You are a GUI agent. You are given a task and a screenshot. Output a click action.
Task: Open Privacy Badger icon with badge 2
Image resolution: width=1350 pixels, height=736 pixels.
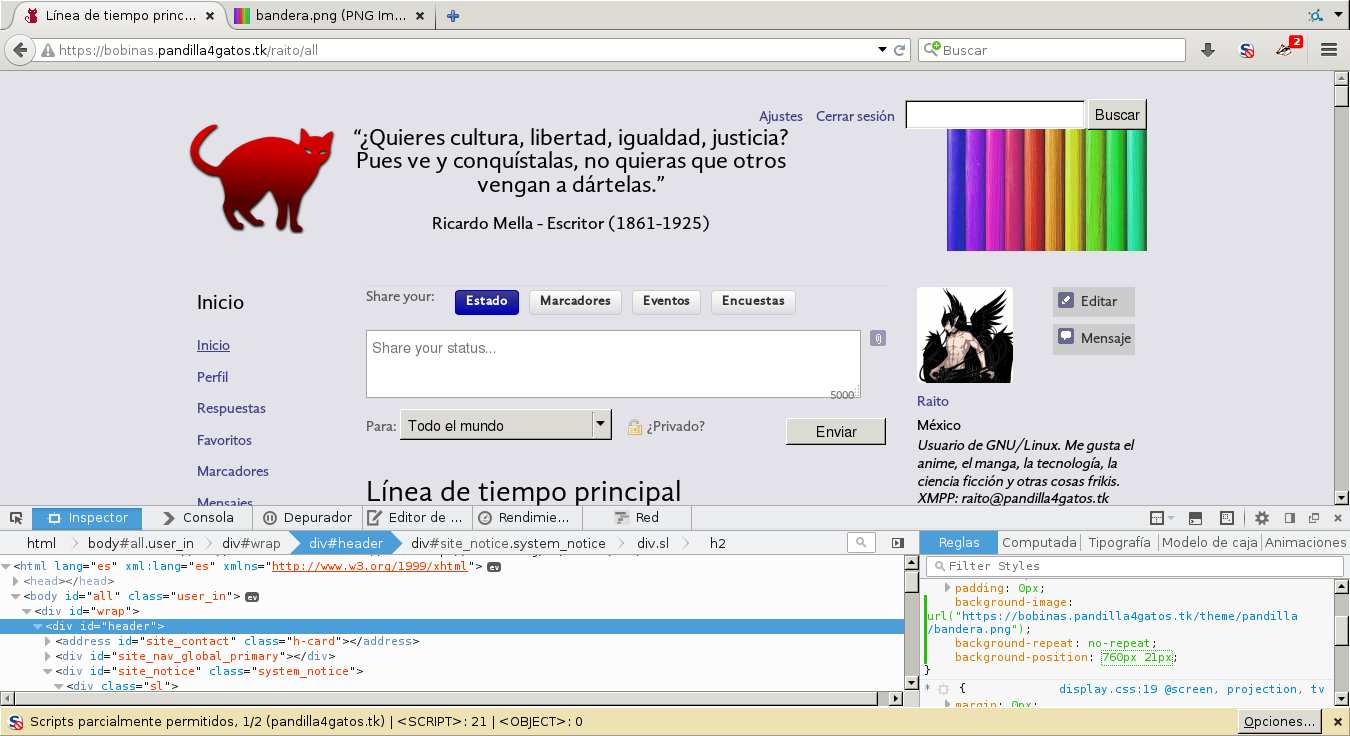pyautogui.click(x=1288, y=48)
